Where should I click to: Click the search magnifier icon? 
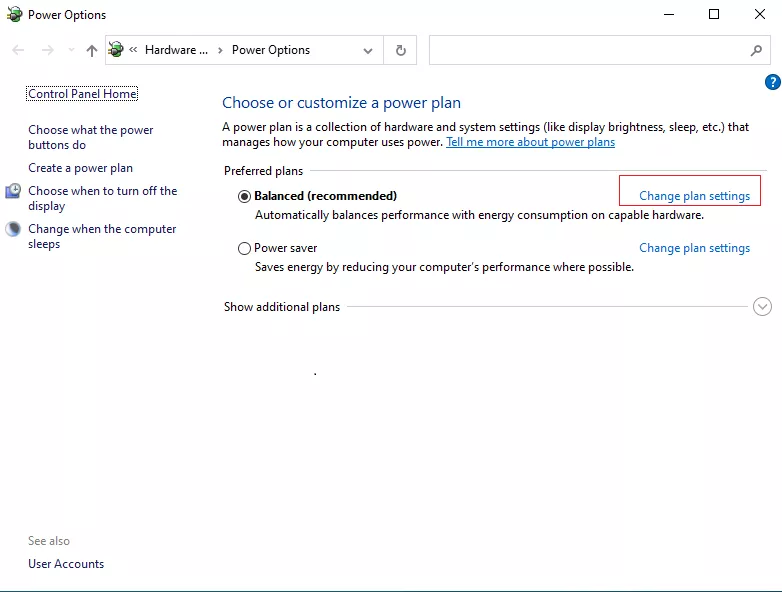pyautogui.click(x=756, y=50)
